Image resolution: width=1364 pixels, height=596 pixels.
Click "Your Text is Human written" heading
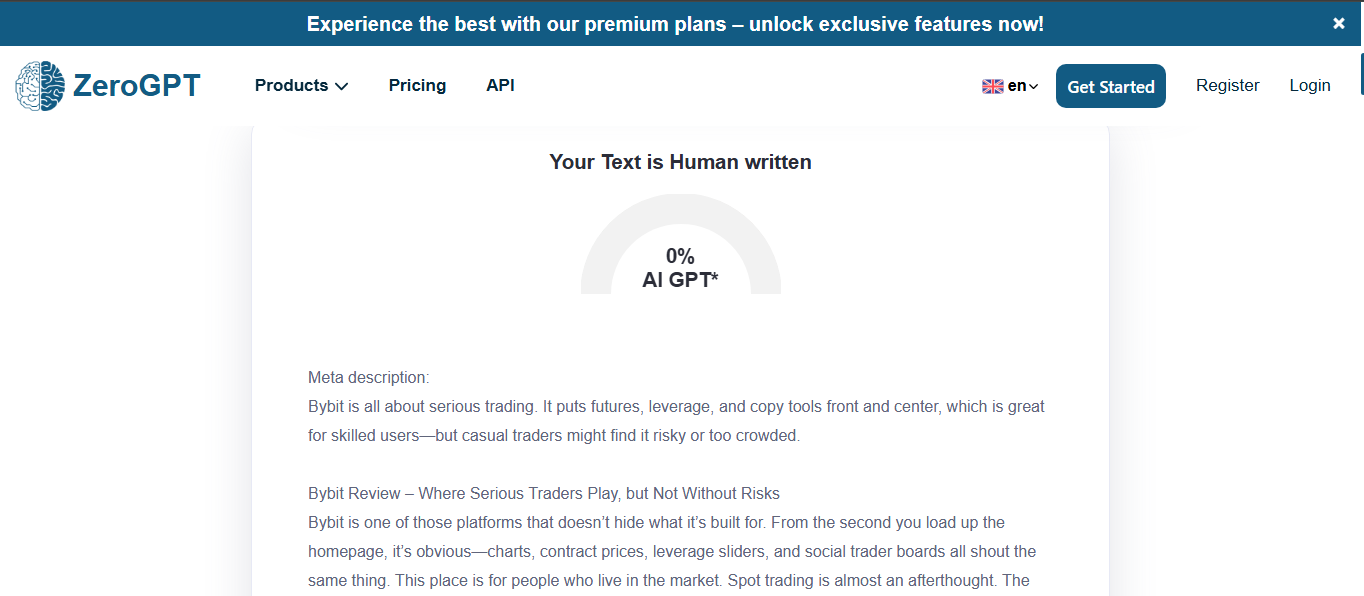pyautogui.click(x=680, y=162)
